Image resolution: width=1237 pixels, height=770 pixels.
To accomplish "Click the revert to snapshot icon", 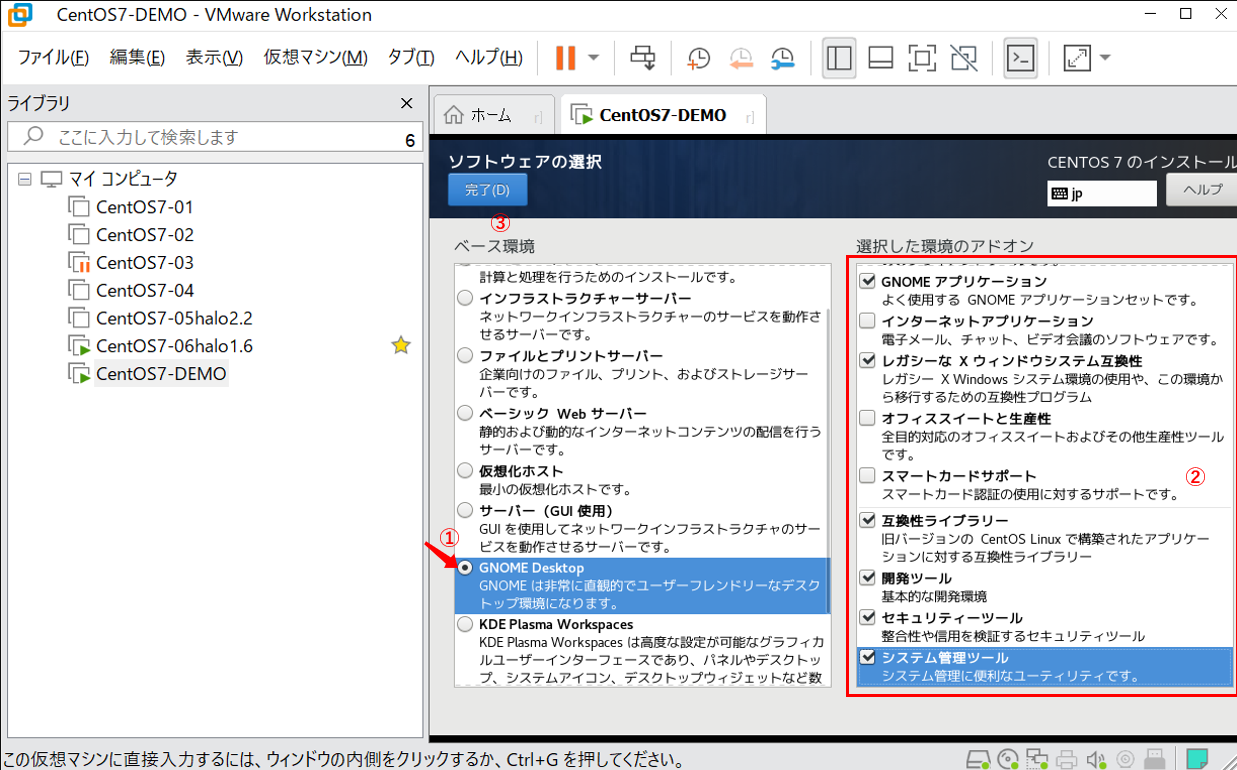I will (x=741, y=58).
